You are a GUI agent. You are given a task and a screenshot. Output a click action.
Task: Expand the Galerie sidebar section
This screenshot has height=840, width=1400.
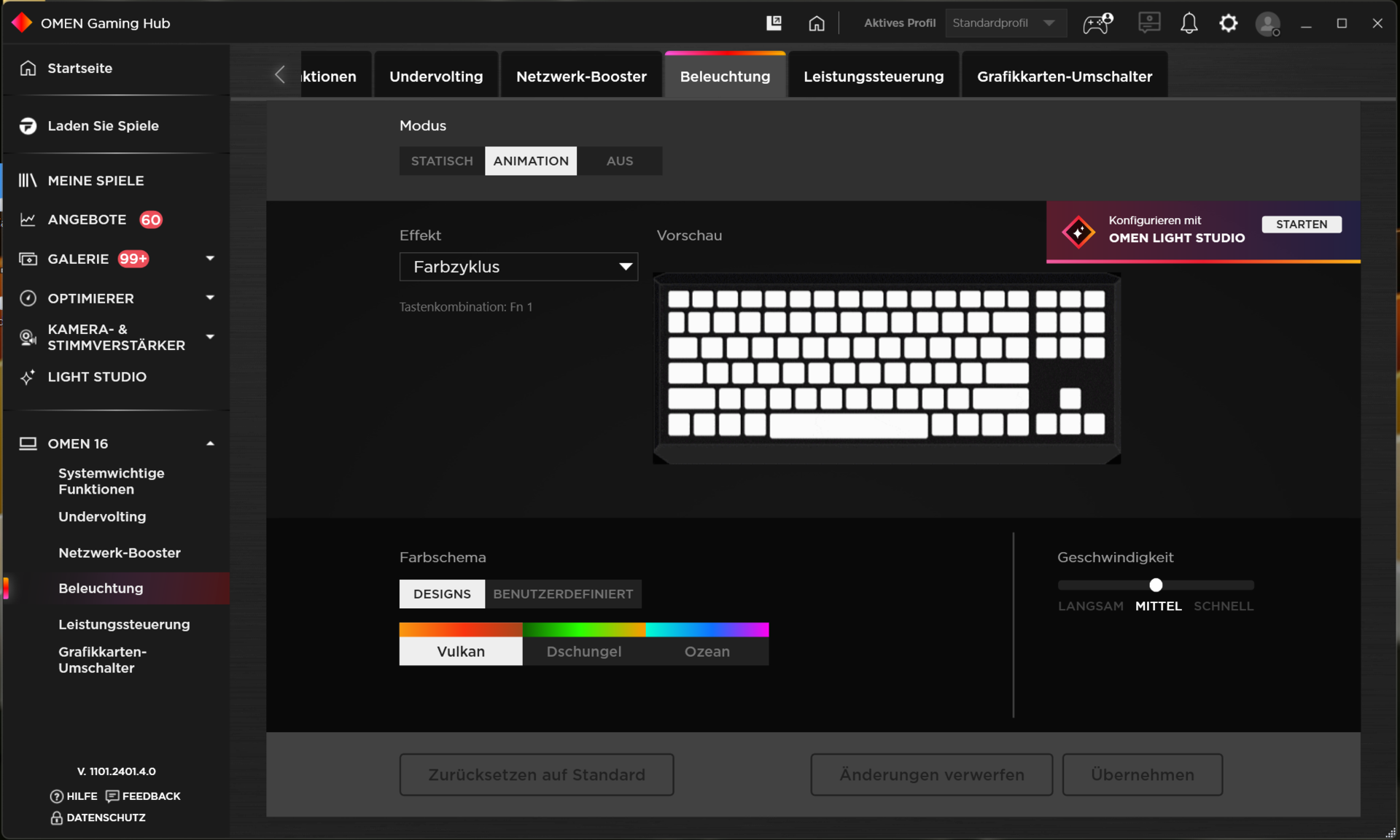(210, 259)
